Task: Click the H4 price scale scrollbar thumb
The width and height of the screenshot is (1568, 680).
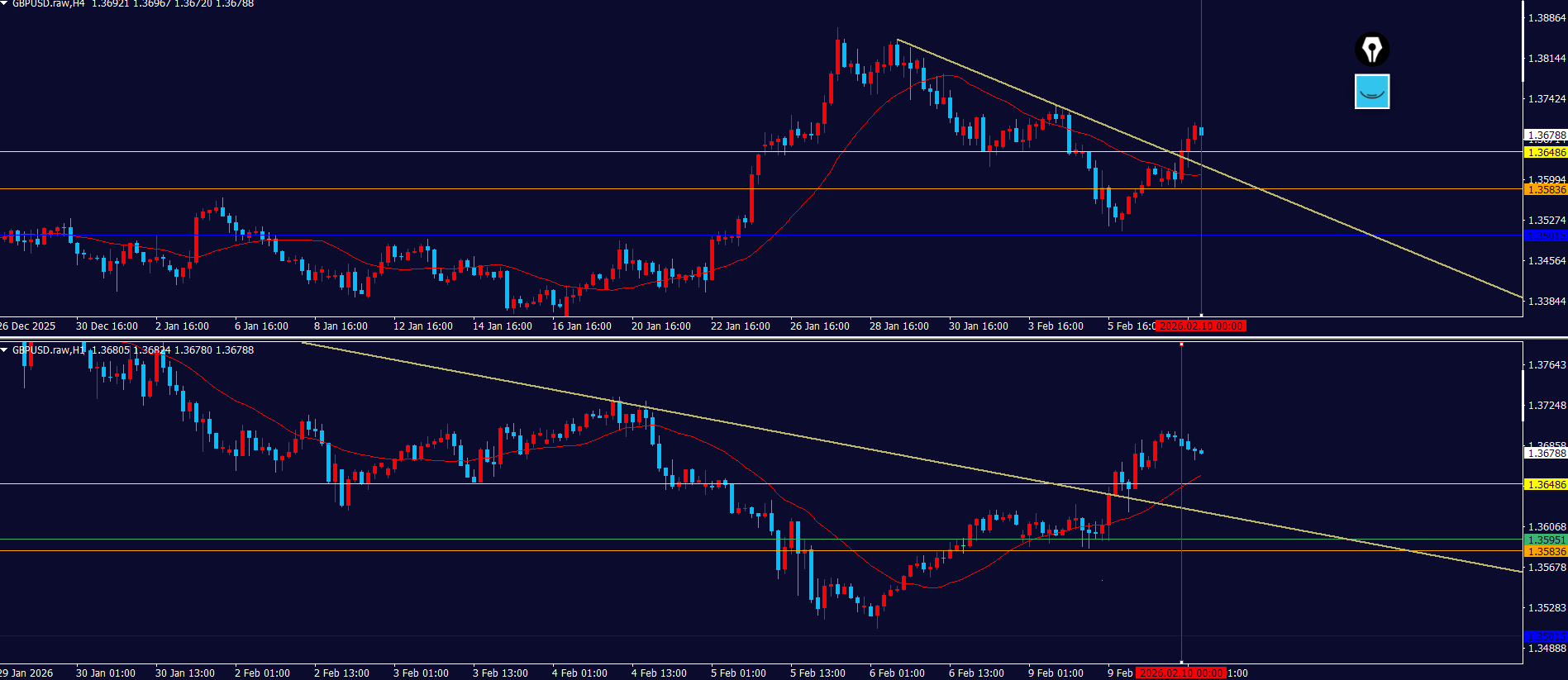Action: (x=1523, y=41)
